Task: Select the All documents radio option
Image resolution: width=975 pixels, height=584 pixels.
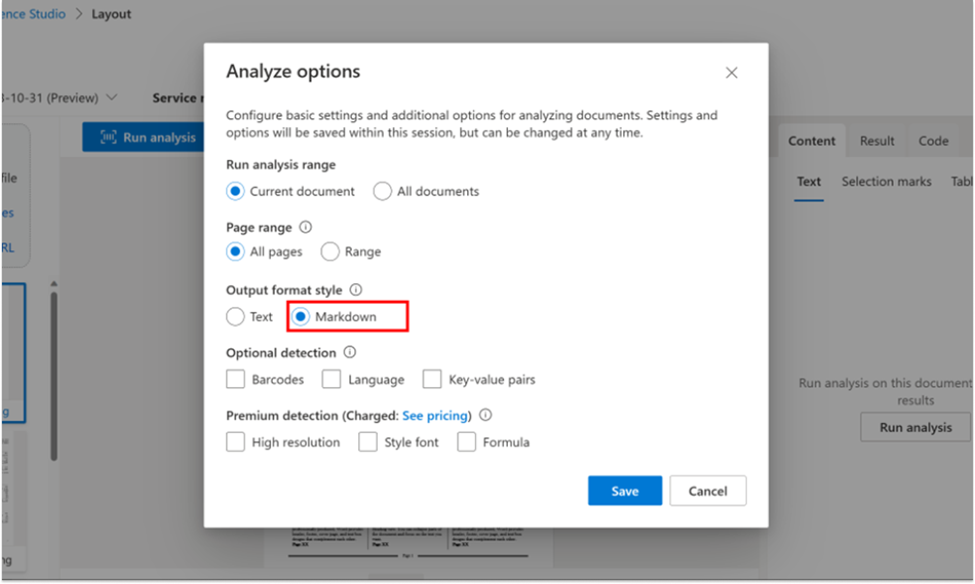Action: pos(382,191)
